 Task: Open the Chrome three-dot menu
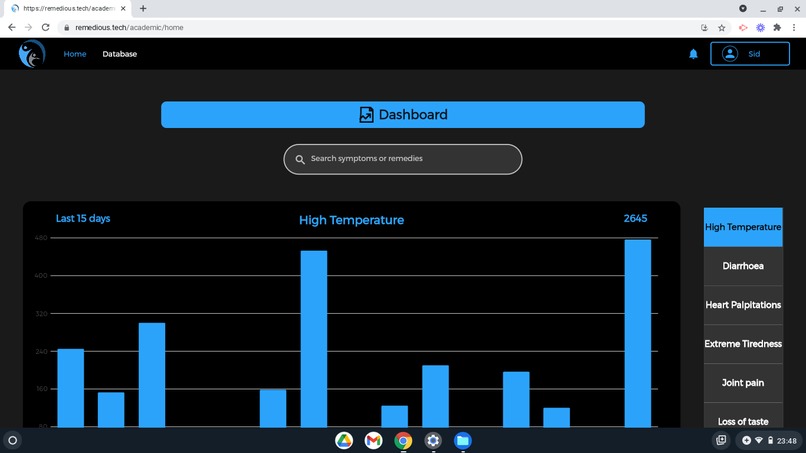click(794, 28)
